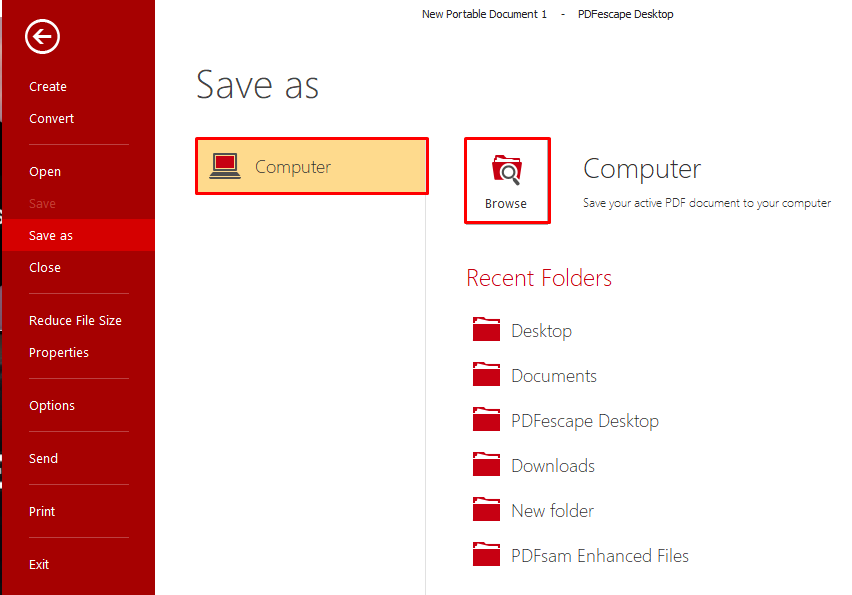Click the PDFsam Enhanced Files folder icon
This screenshot has height=595, width=852.
[486, 555]
